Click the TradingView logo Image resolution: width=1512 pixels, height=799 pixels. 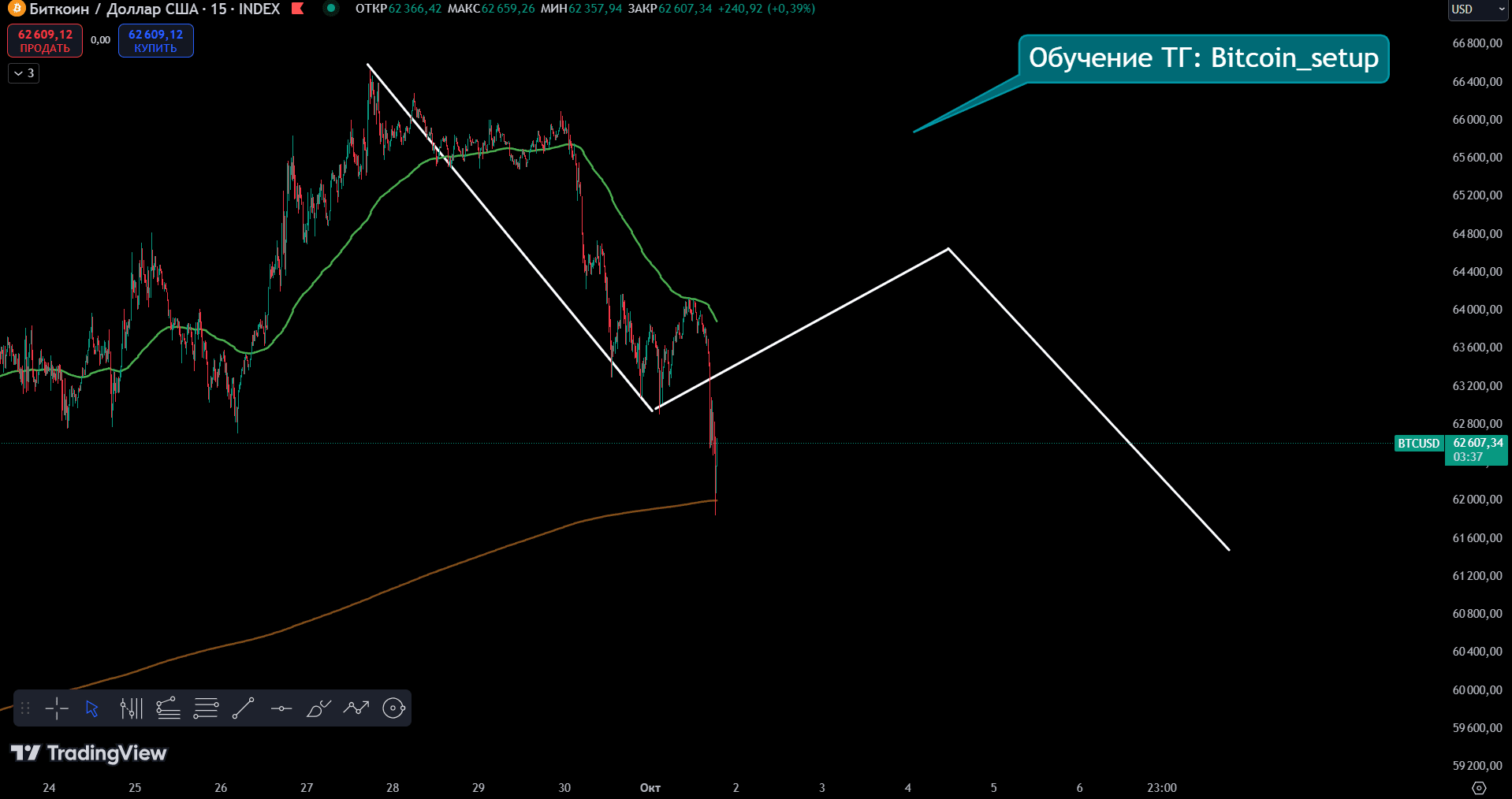coord(88,753)
